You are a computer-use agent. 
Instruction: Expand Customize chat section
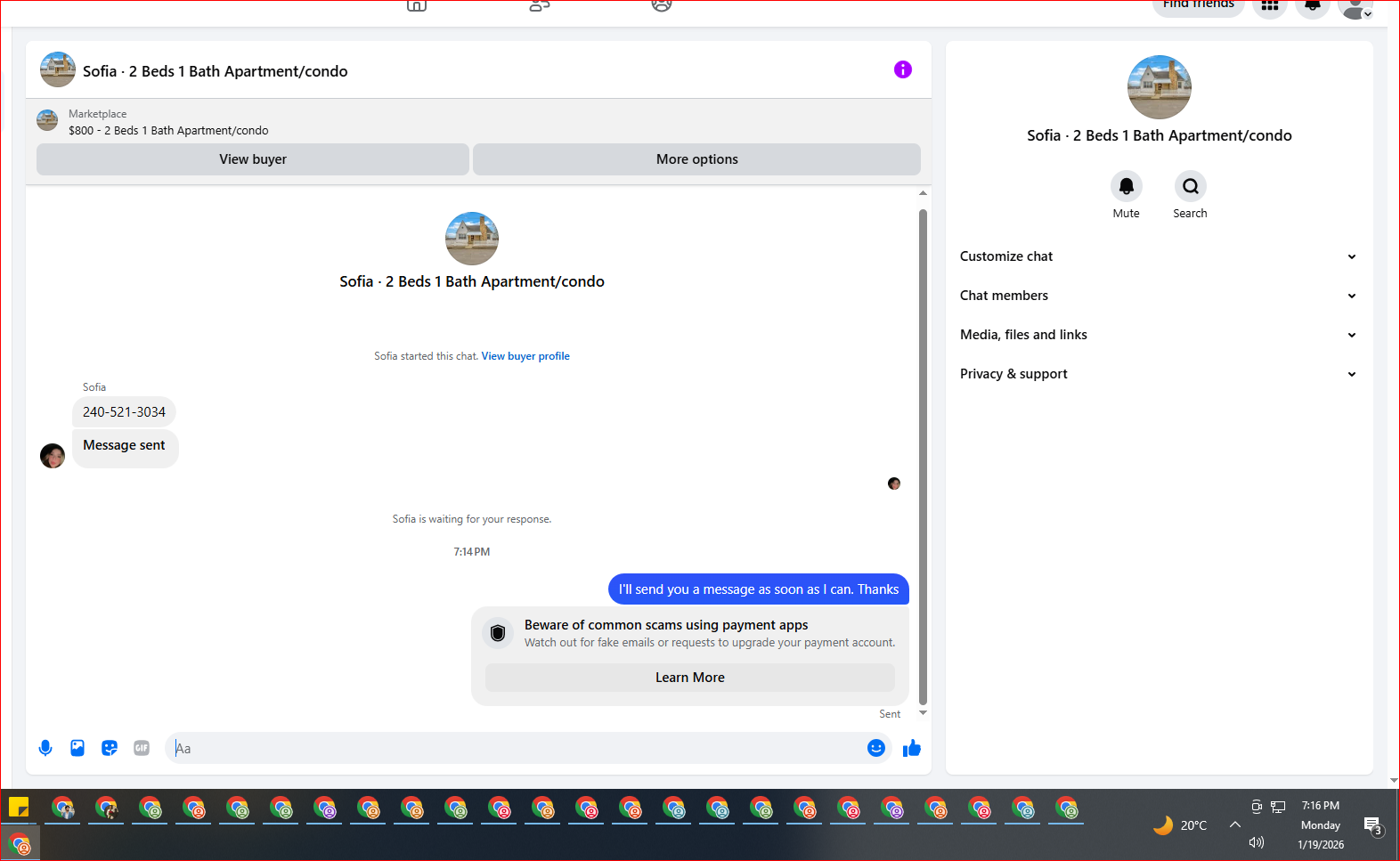[x=1159, y=256]
